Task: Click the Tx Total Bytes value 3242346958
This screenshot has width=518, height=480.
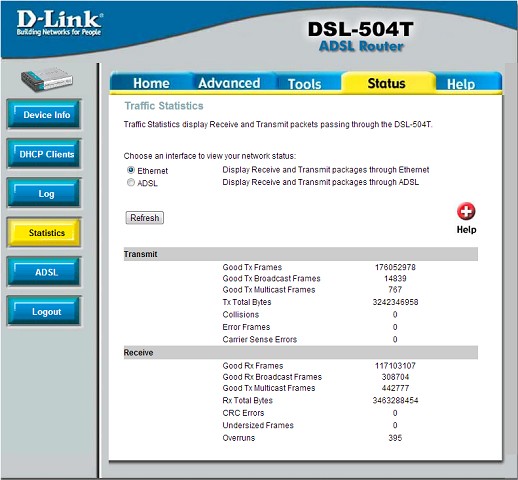Action: click(395, 302)
